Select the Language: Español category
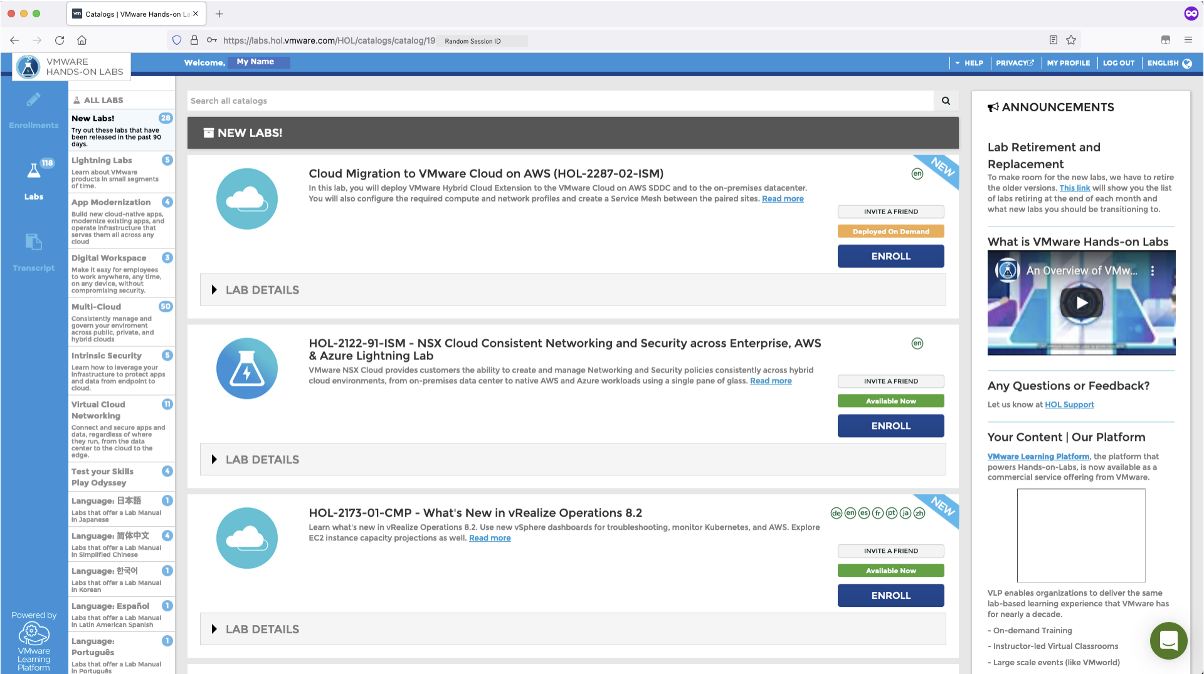This screenshot has height=674, width=1204. (x=121, y=615)
